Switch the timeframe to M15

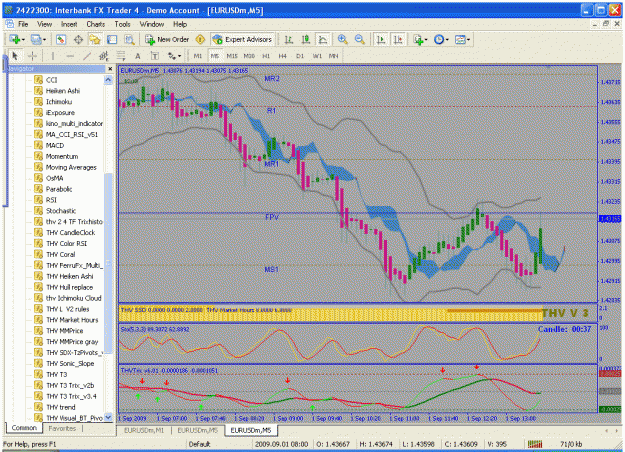pyautogui.click(x=232, y=56)
